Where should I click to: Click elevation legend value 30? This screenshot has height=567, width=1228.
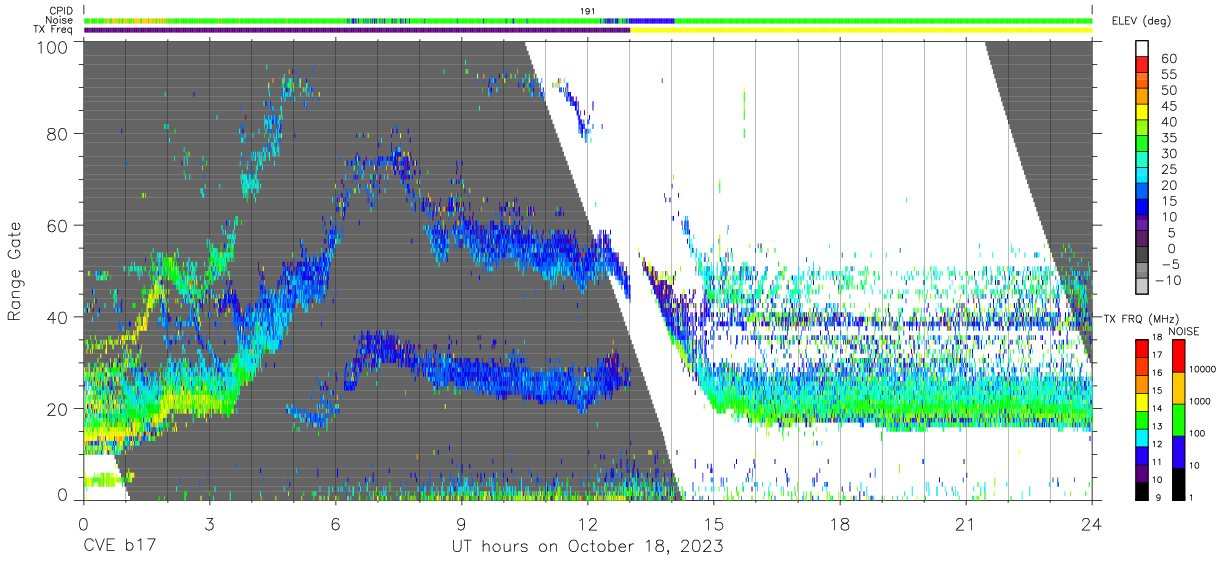pos(1167,154)
